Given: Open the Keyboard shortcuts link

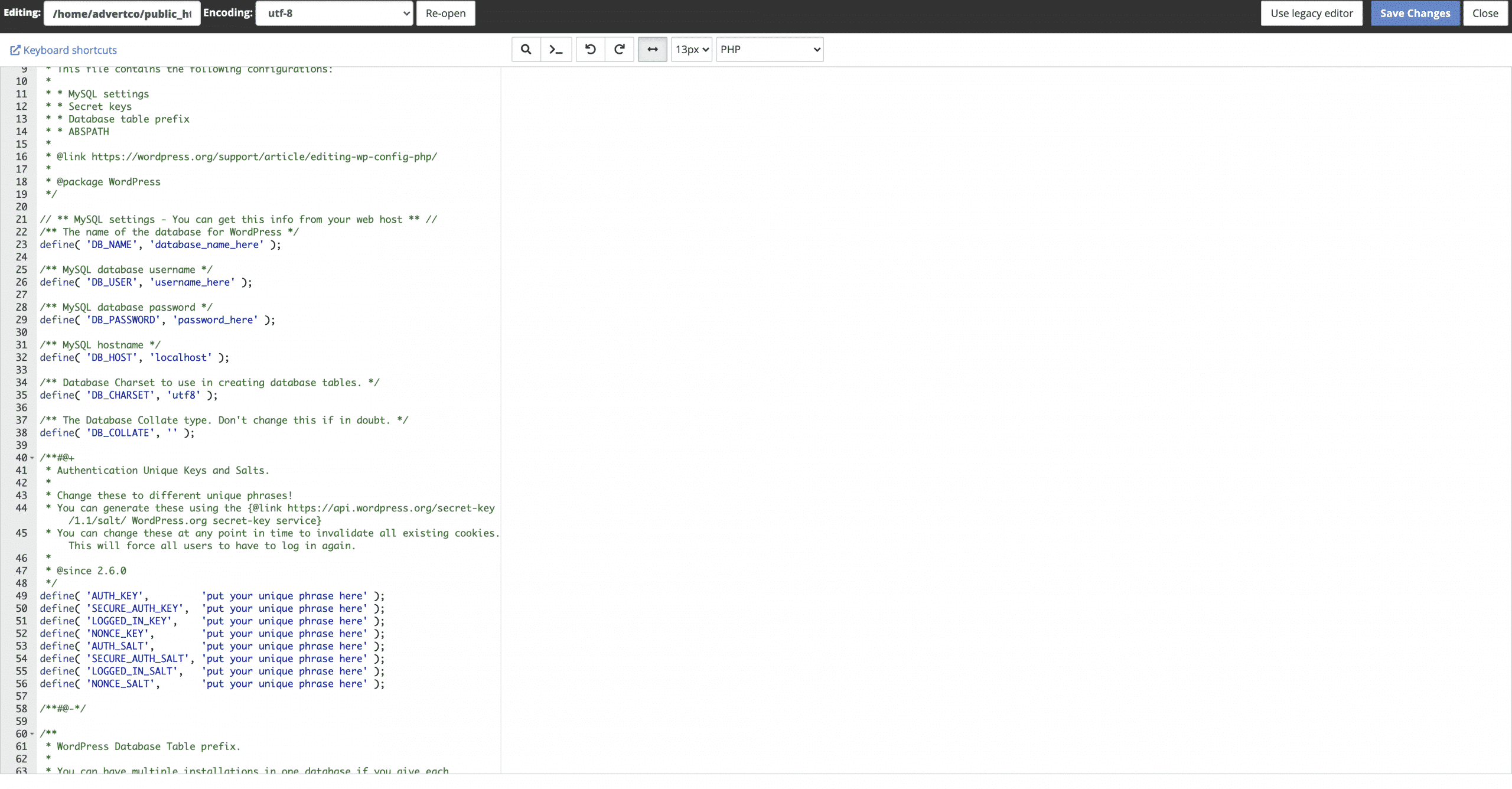Looking at the screenshot, I should pyautogui.click(x=70, y=50).
